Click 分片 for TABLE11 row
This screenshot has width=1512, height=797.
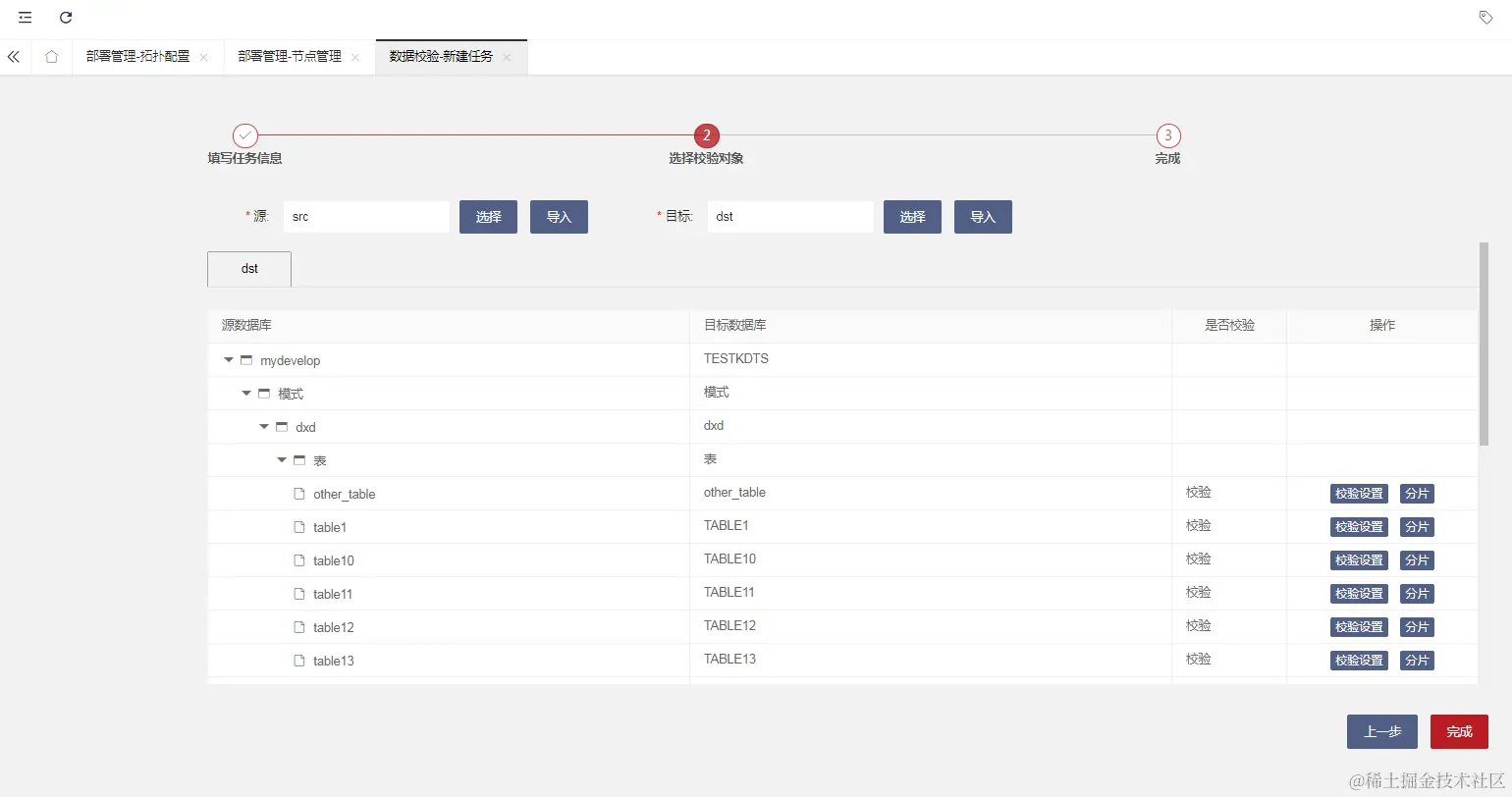point(1417,594)
